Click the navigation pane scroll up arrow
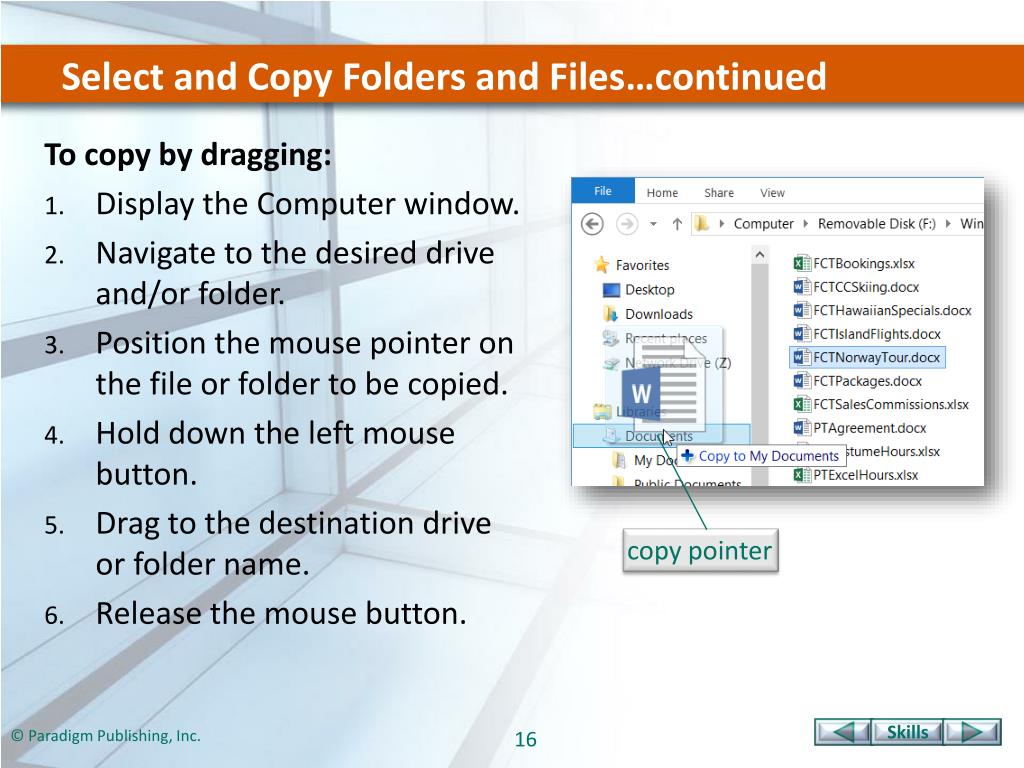The image size is (1024, 768). 760,255
